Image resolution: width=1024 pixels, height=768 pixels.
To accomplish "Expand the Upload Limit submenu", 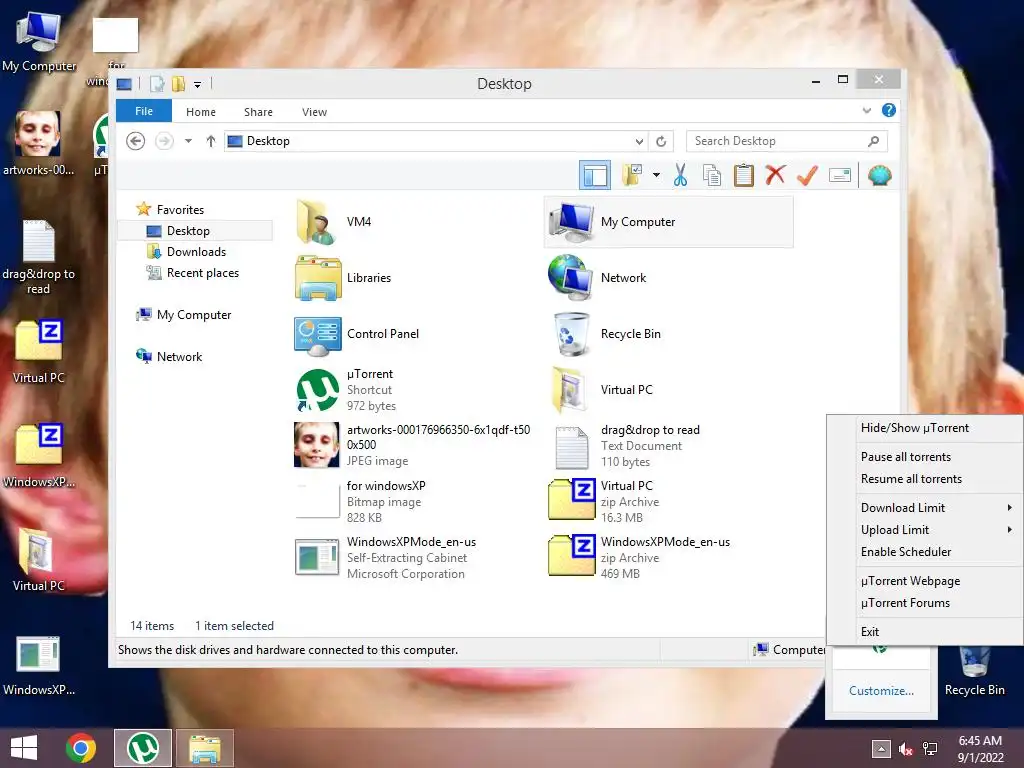I will click(925, 530).
